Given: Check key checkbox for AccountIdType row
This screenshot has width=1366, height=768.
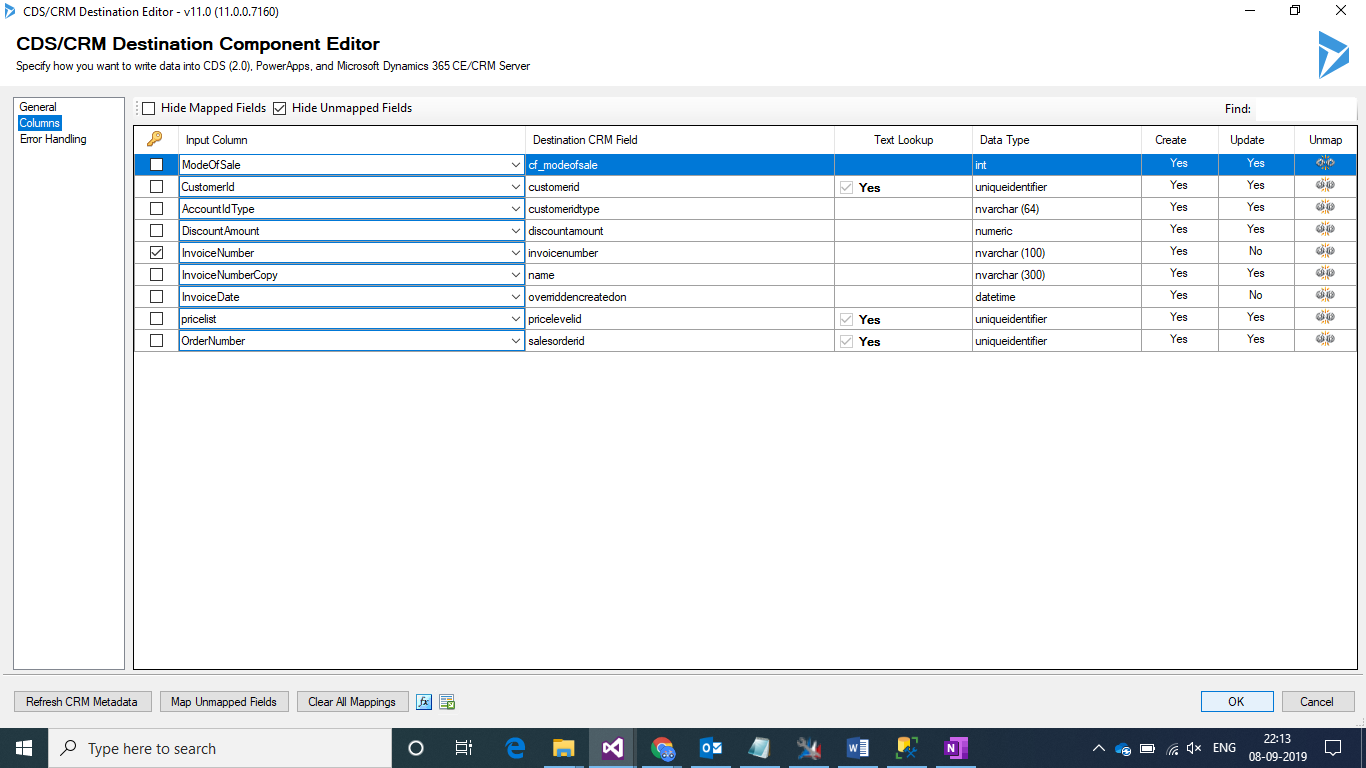Looking at the screenshot, I should pyautogui.click(x=156, y=209).
